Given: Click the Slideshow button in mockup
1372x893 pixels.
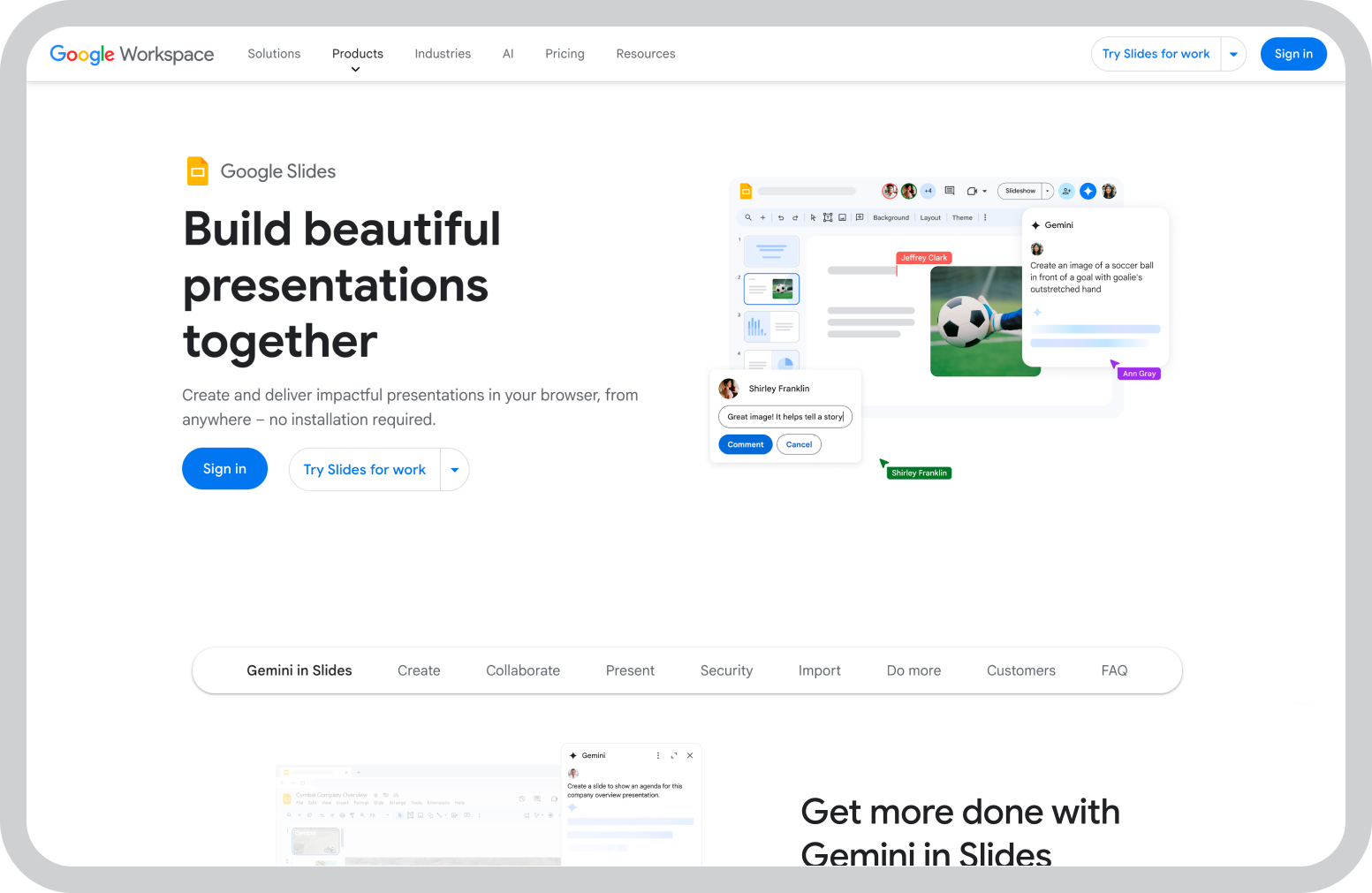Looking at the screenshot, I should click(1020, 191).
